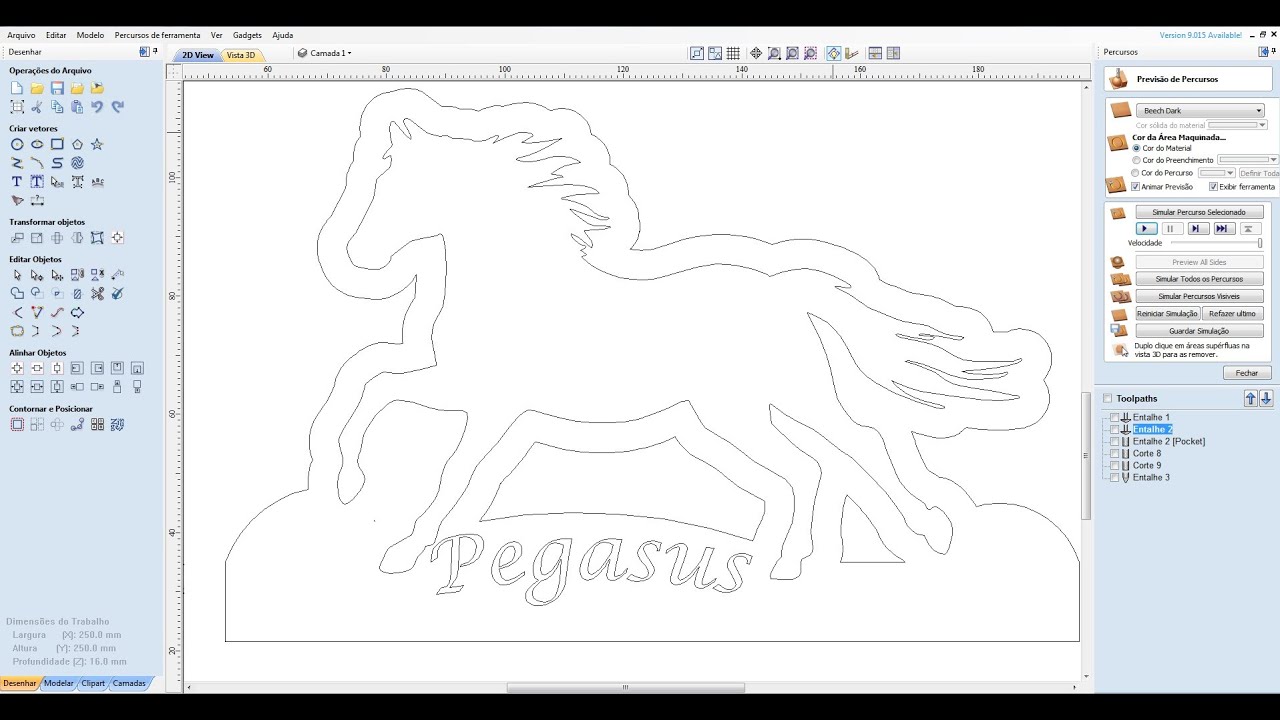Open the Beech Dark material dropdown
1280x720 pixels.
point(1200,111)
